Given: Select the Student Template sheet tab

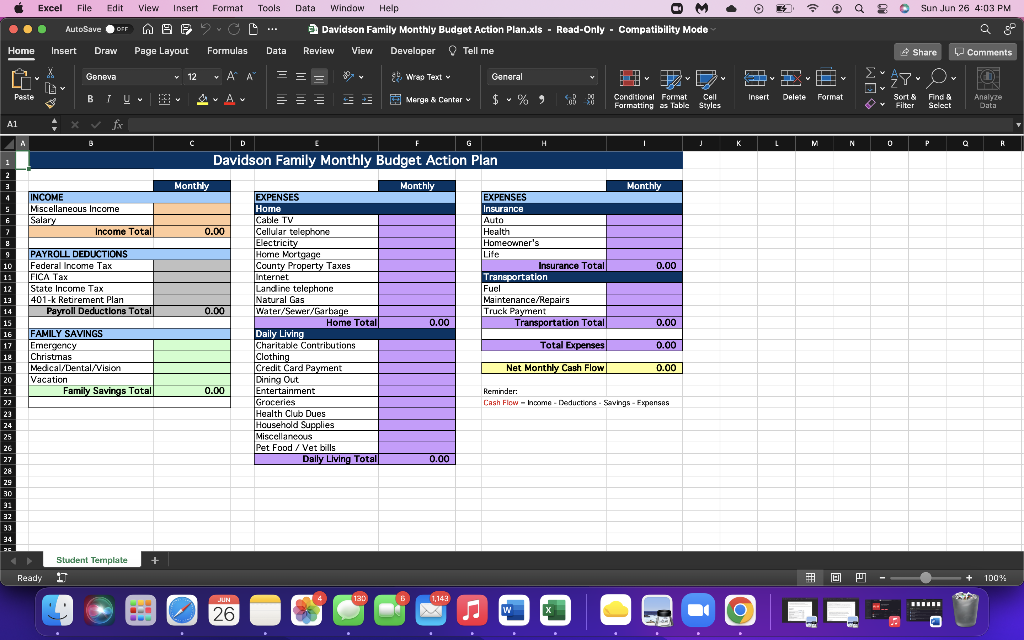Looking at the screenshot, I should click(x=91, y=560).
